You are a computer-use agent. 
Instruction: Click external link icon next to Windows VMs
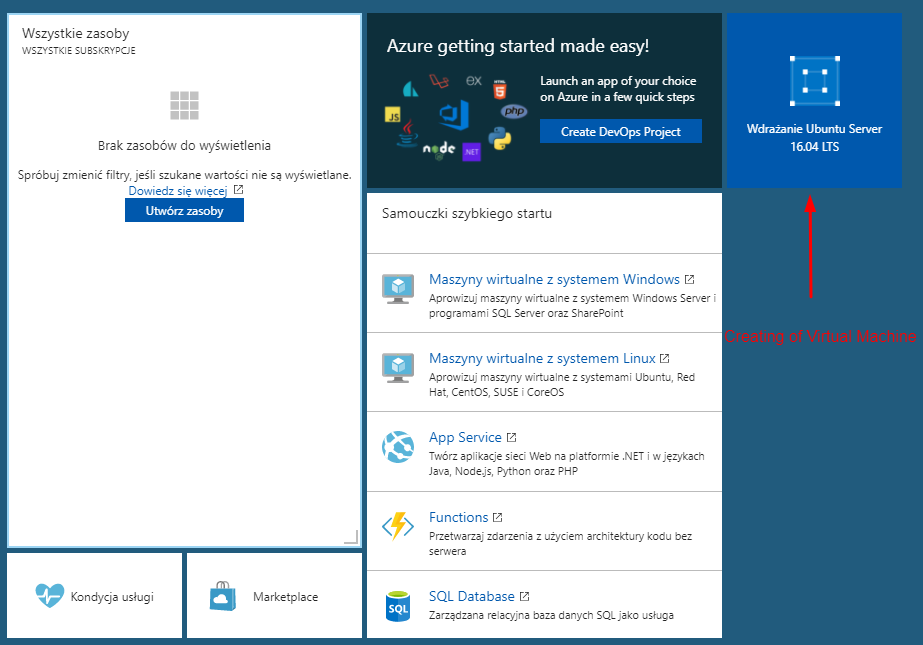[x=689, y=279]
